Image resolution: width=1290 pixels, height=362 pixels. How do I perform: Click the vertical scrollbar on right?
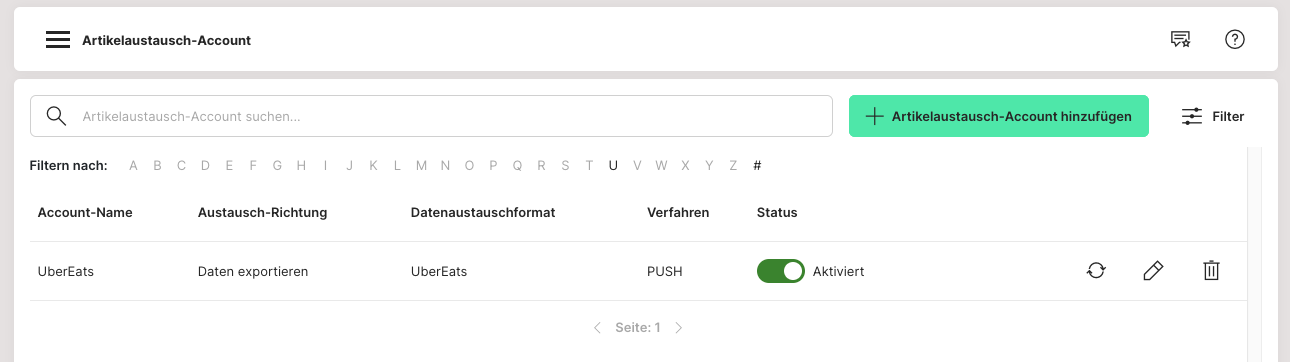[x=1255, y=250]
